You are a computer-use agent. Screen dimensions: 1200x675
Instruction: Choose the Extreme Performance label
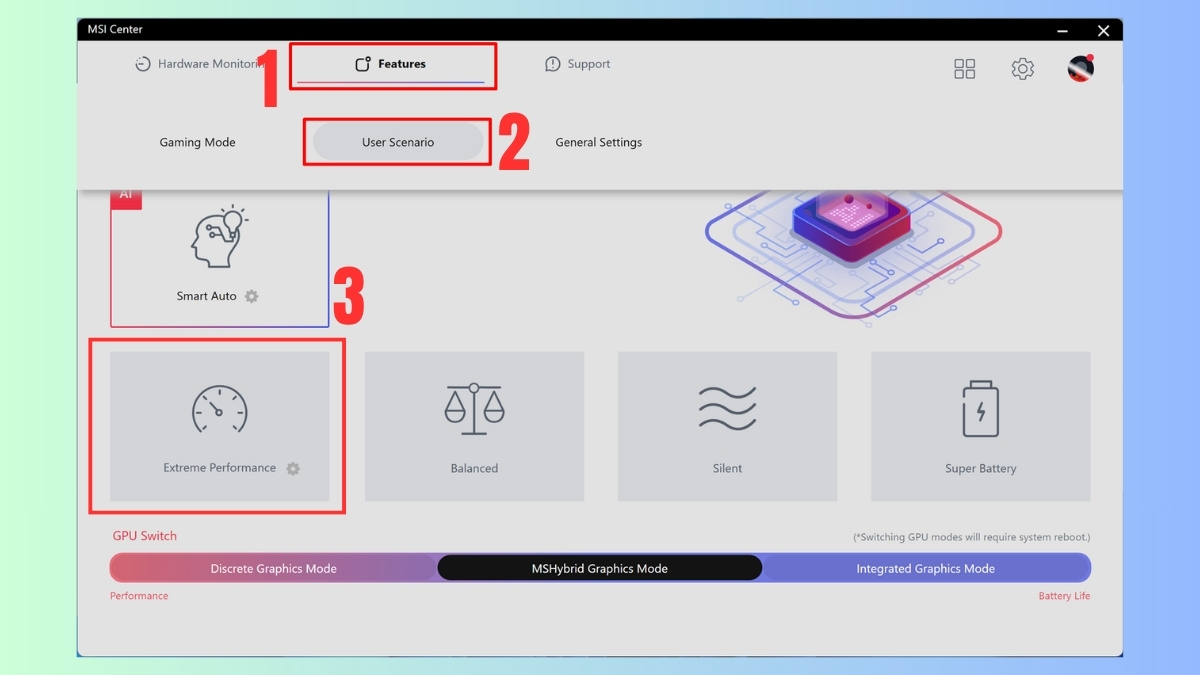219,468
